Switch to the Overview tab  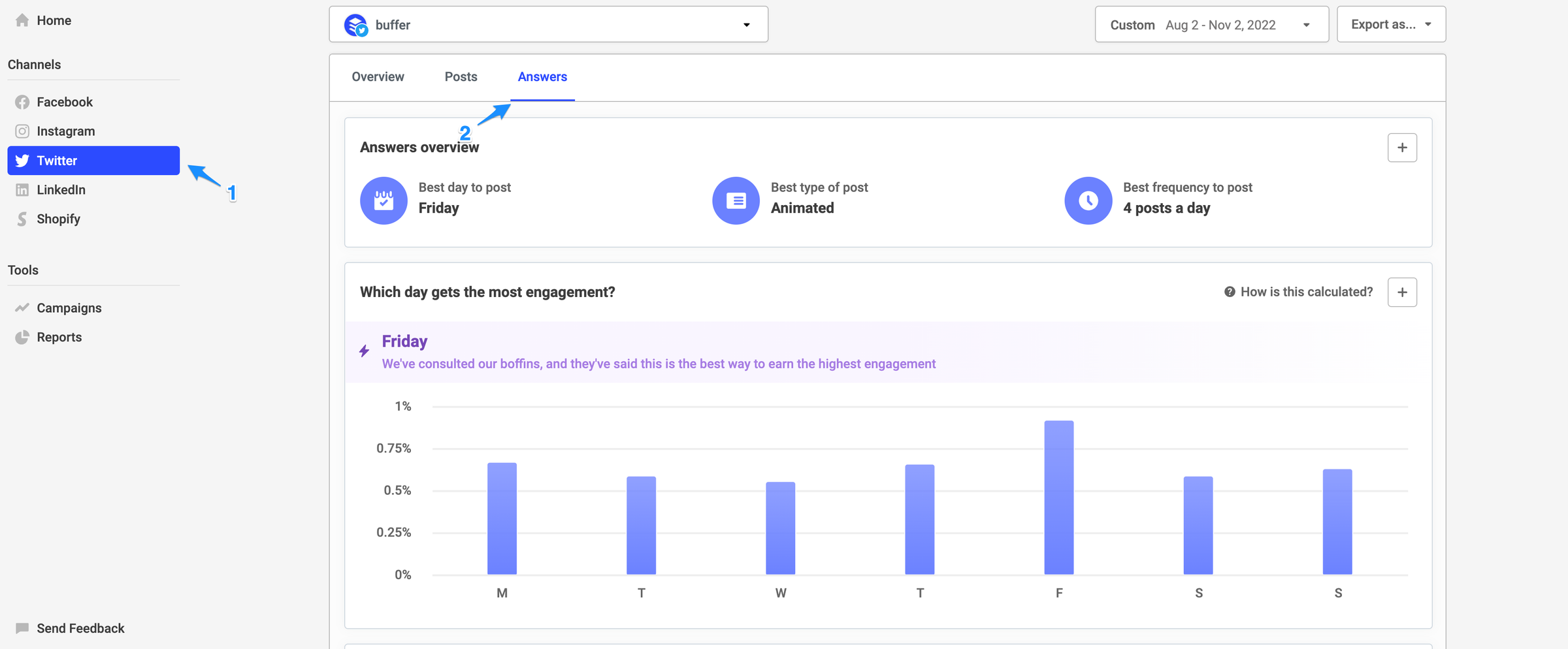click(378, 77)
